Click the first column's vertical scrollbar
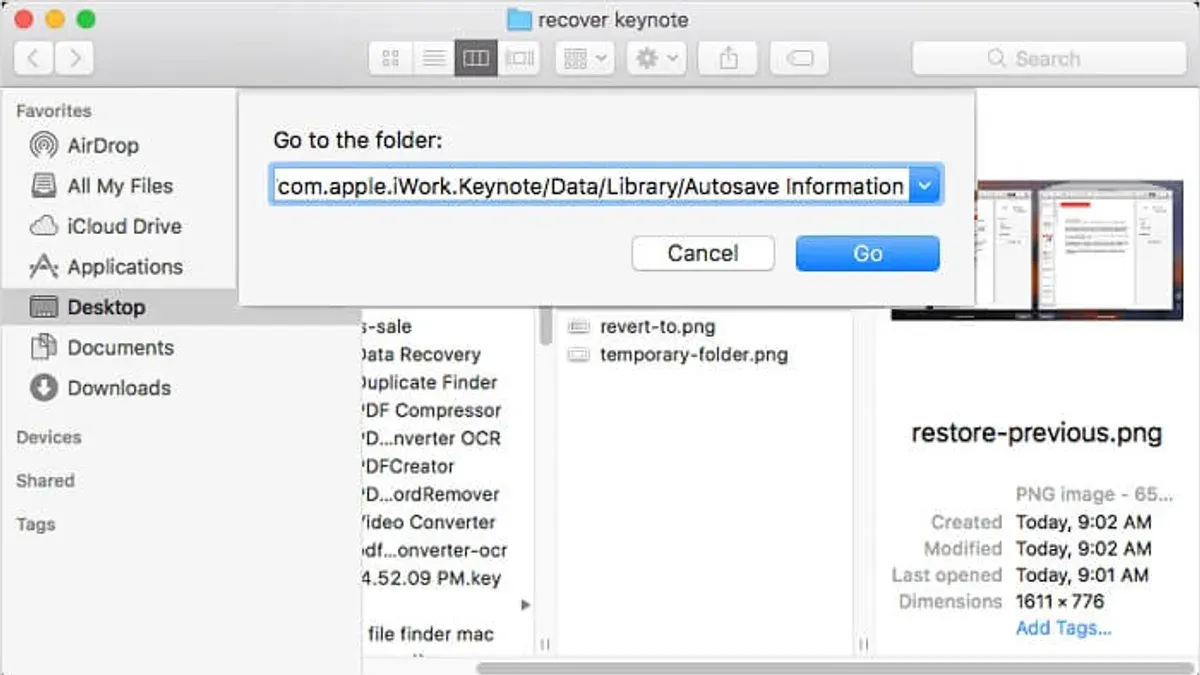 (545, 326)
